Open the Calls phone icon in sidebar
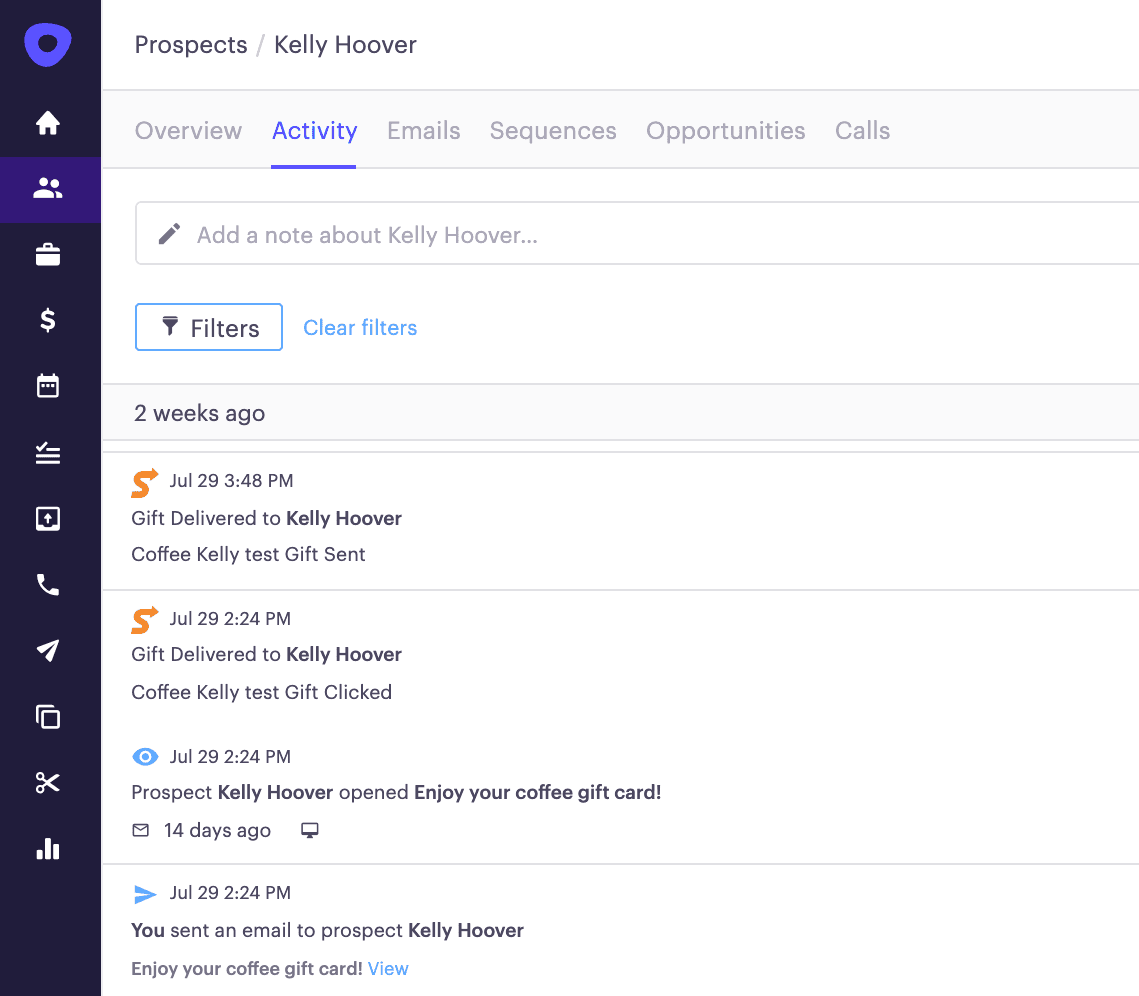 pos(48,585)
